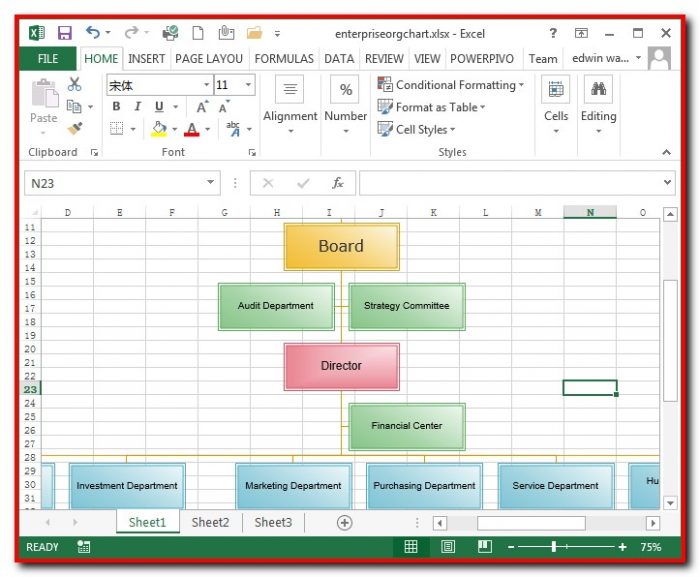Toggle Italic formatting
Viewport: 700px width, 577px height.
[x=138, y=106]
